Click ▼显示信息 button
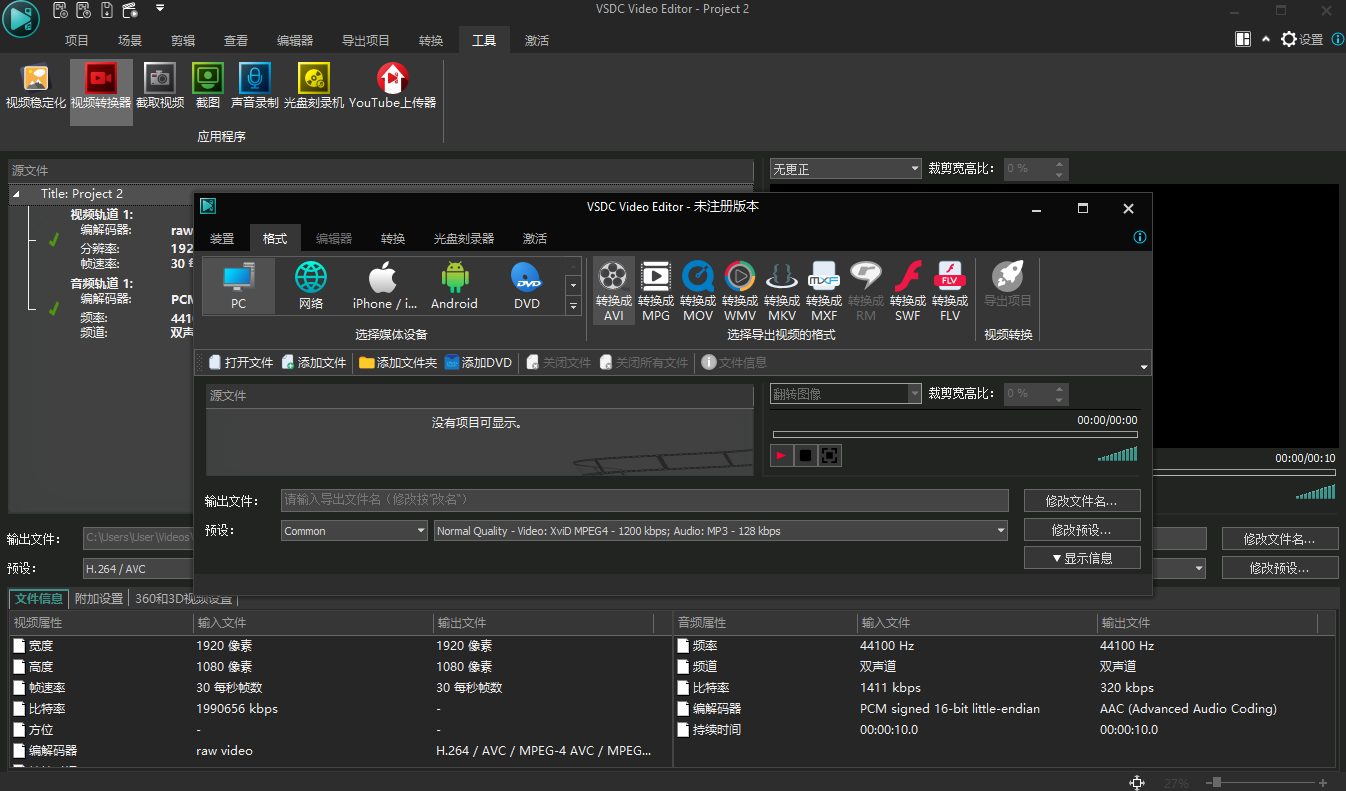The height and width of the screenshot is (791, 1346). (x=1082, y=558)
